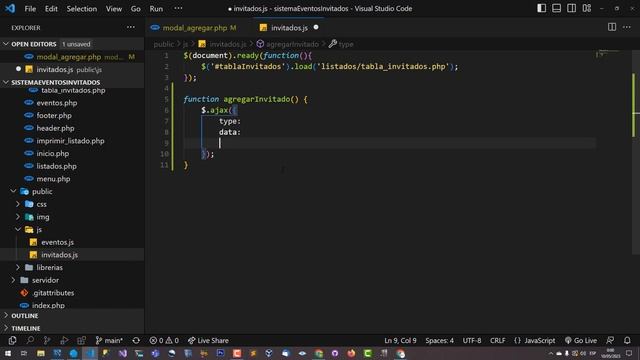Click agregarInvitado in the breadcrumb
Image resolution: width=640 pixels, height=360 pixels.
point(292,44)
